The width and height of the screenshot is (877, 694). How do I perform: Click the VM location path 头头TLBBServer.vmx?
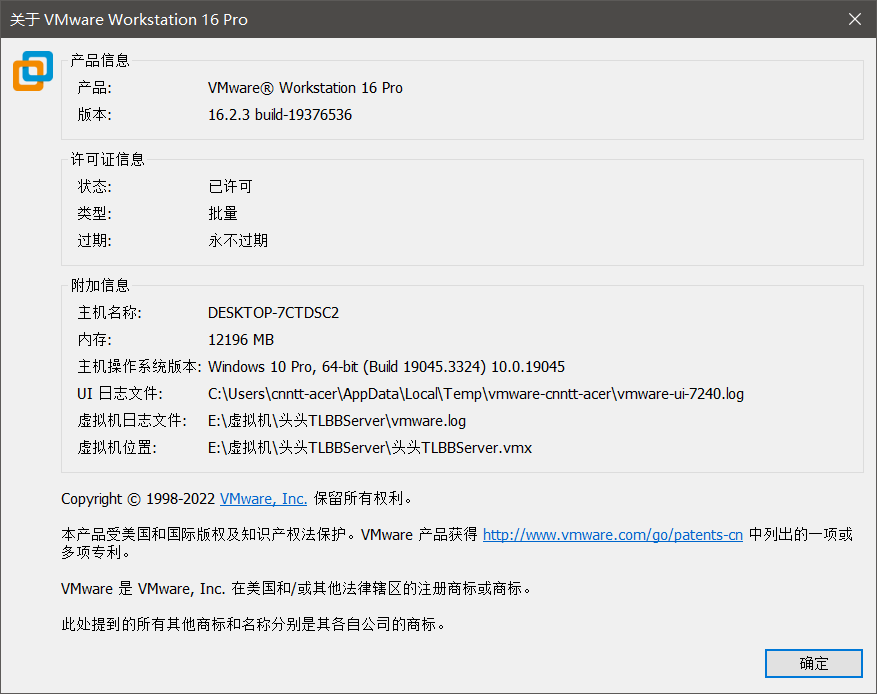[370, 448]
